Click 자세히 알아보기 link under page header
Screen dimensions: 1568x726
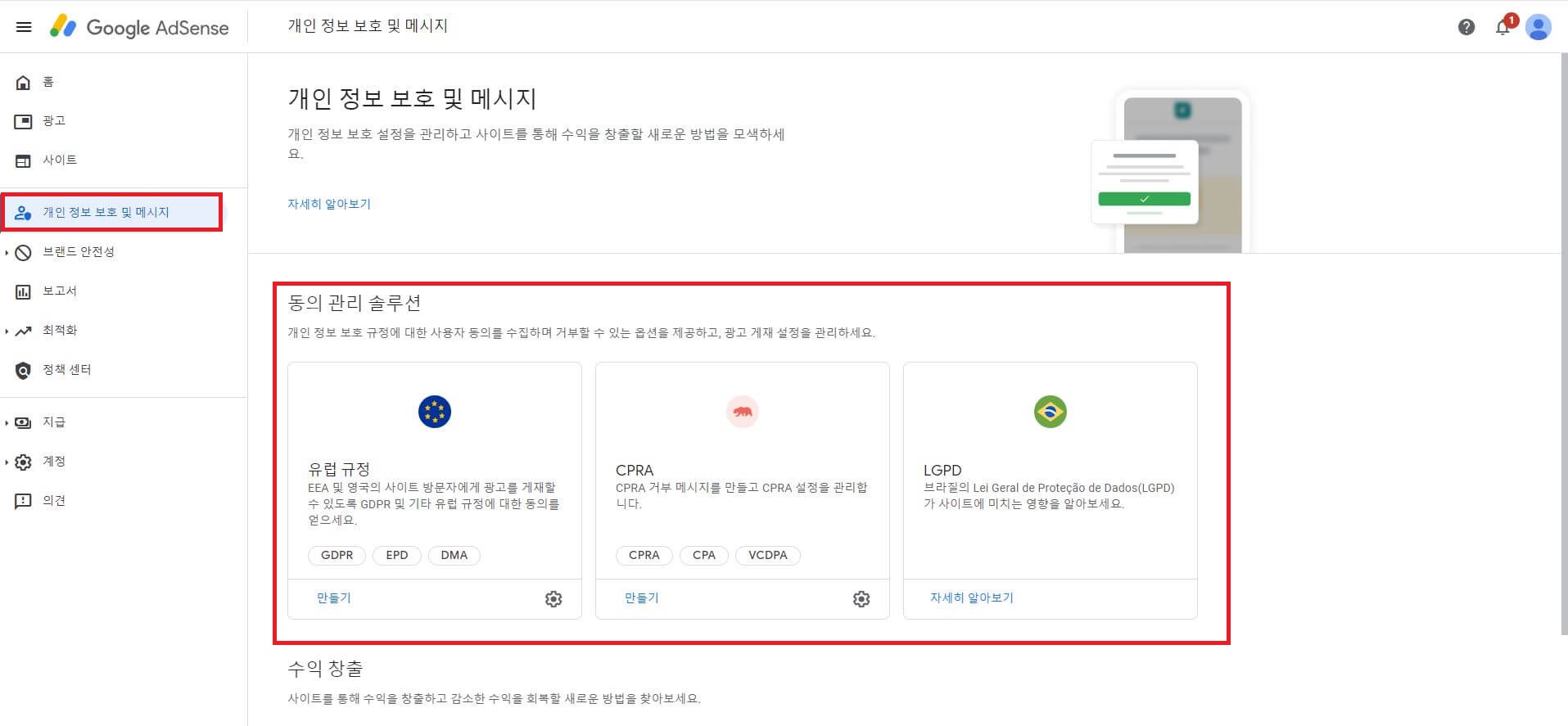(329, 204)
